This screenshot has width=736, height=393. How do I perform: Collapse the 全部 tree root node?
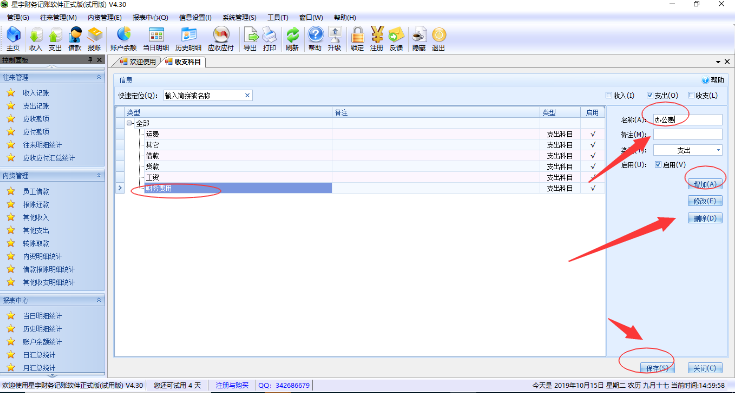tap(129, 123)
